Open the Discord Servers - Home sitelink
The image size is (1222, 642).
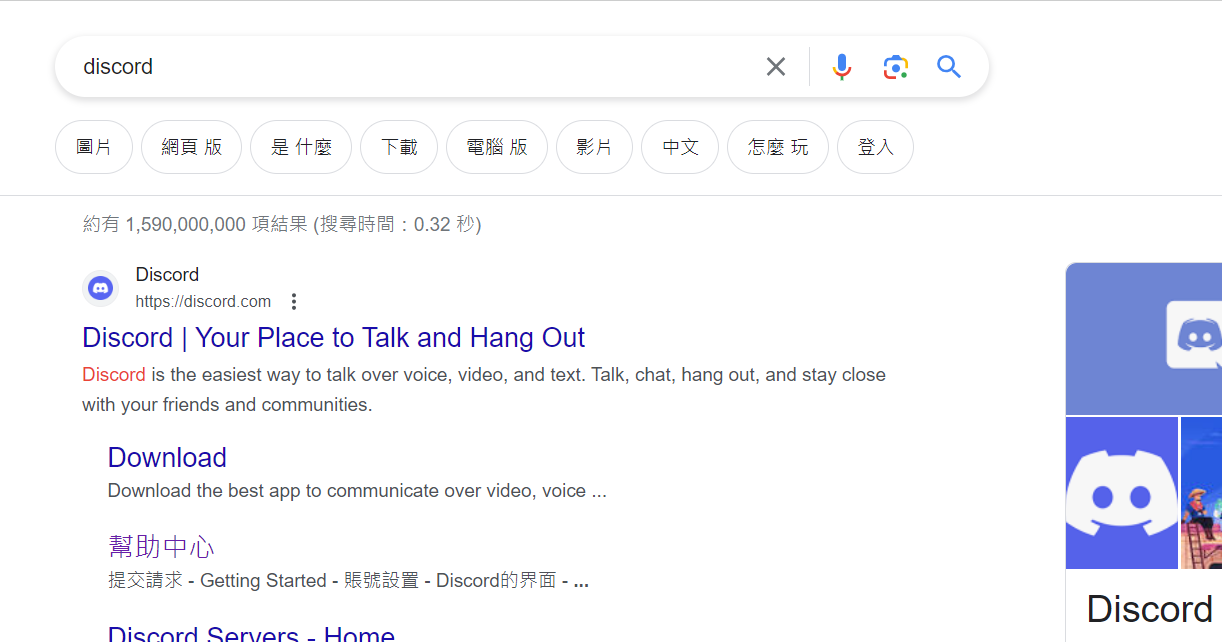click(x=251, y=633)
